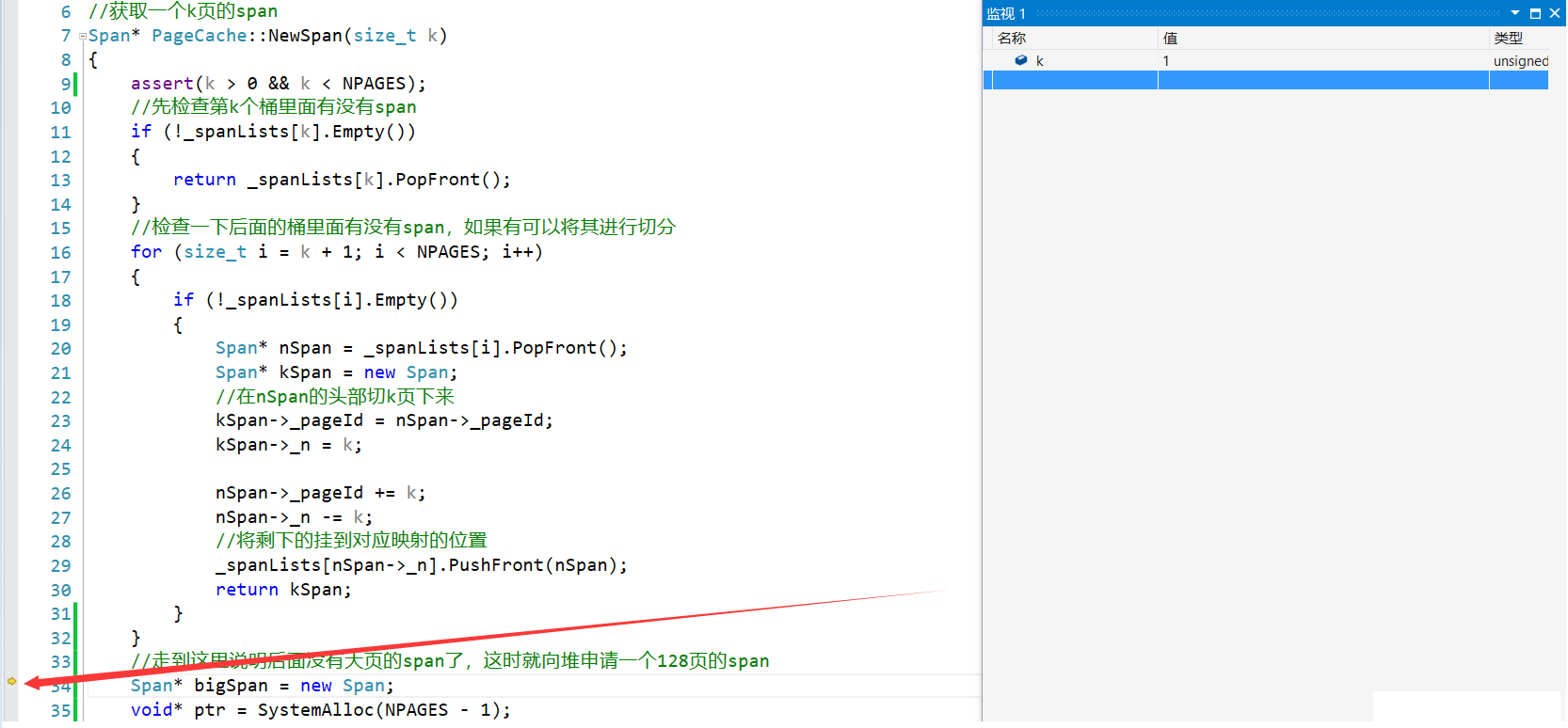
Task: Click the comment 将剩下的挂到对应映射的位置
Action: coord(351,540)
